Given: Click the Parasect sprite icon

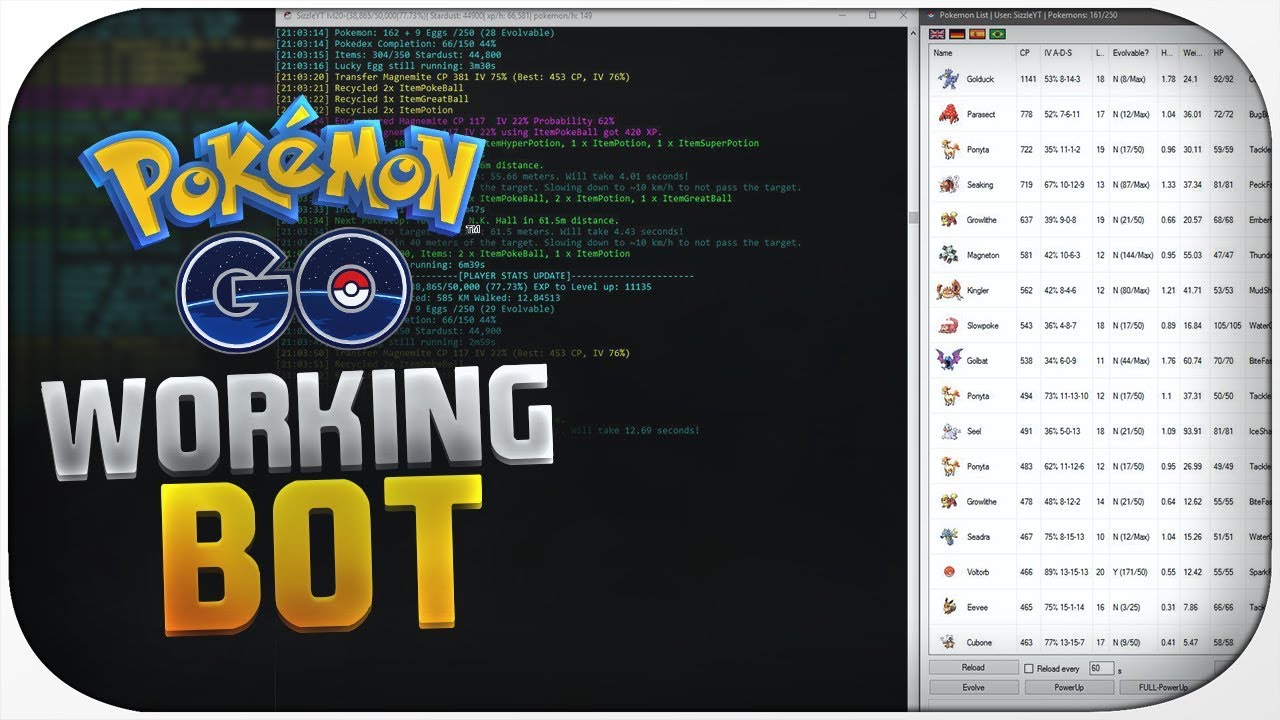Looking at the screenshot, I should 948,114.
